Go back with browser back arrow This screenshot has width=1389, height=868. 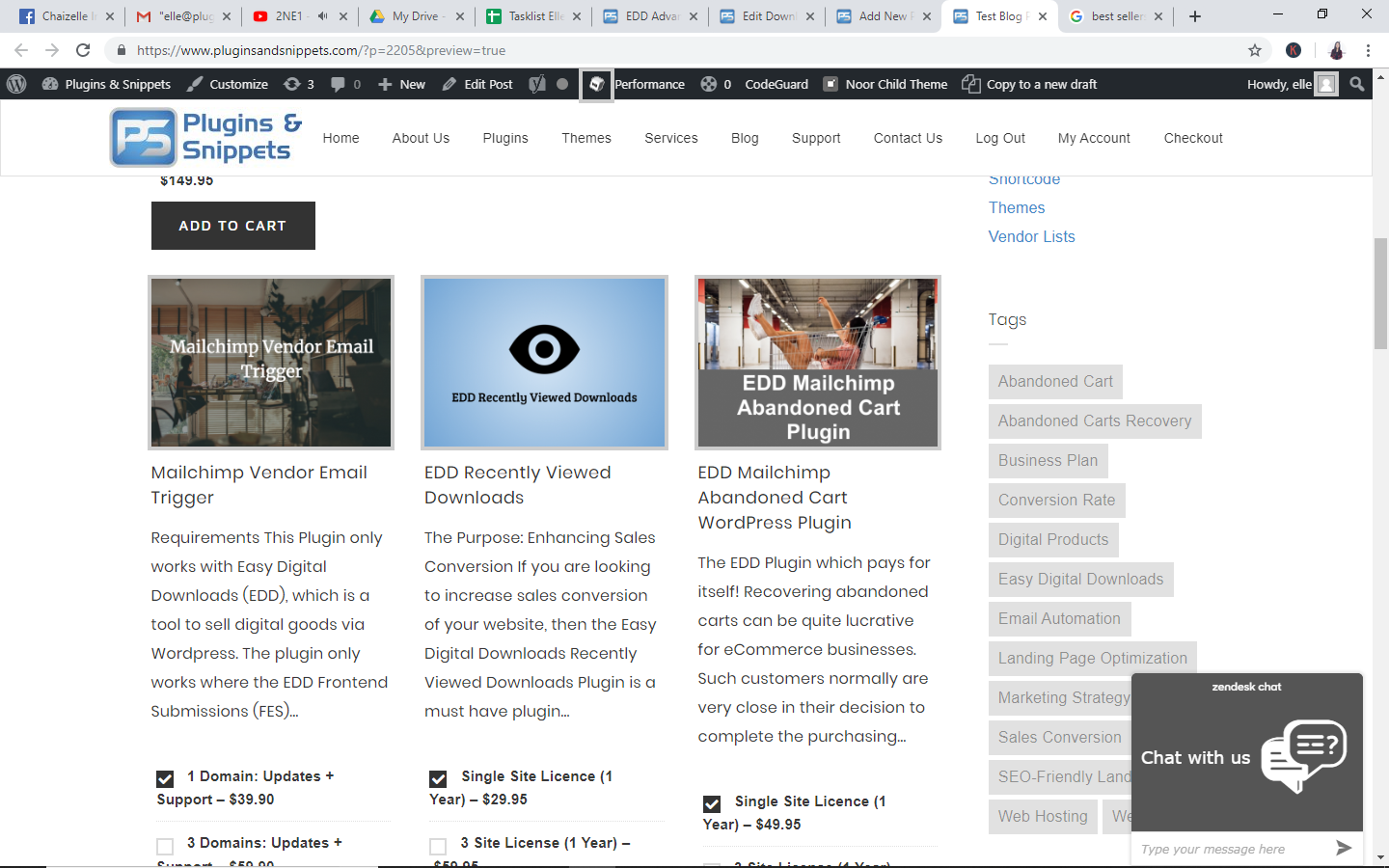pyautogui.click(x=21, y=50)
